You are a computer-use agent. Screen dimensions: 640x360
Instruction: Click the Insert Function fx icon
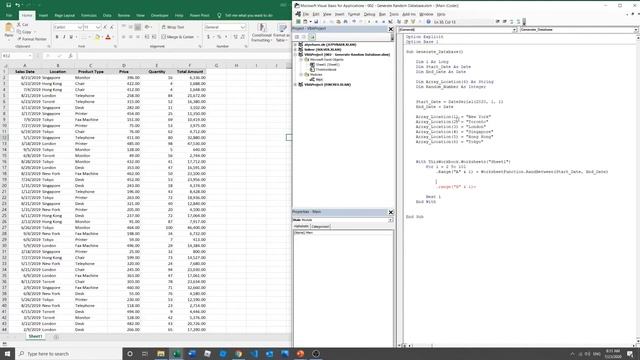[70, 56]
